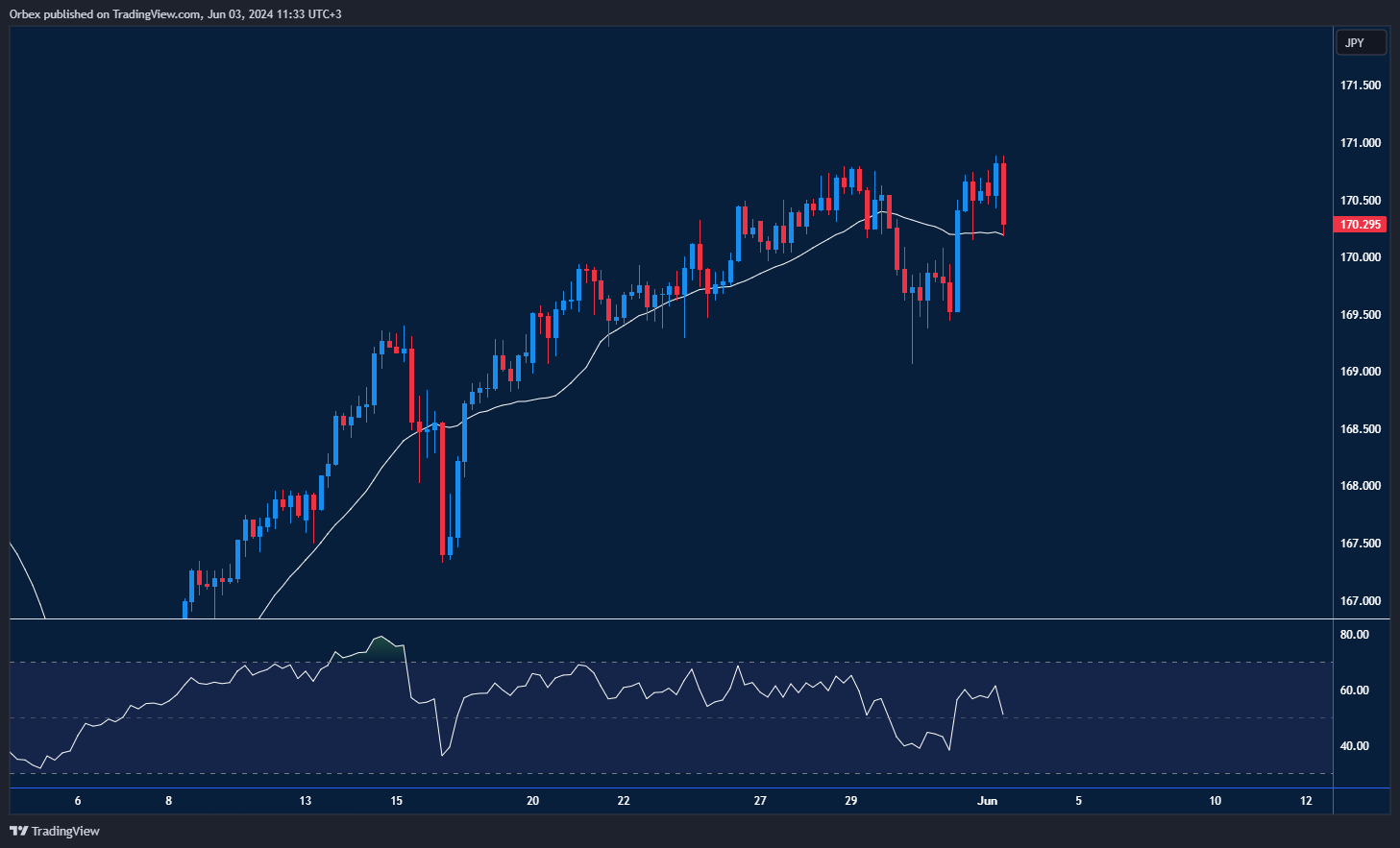Select the date label '5' after Jun

[x=1078, y=801]
